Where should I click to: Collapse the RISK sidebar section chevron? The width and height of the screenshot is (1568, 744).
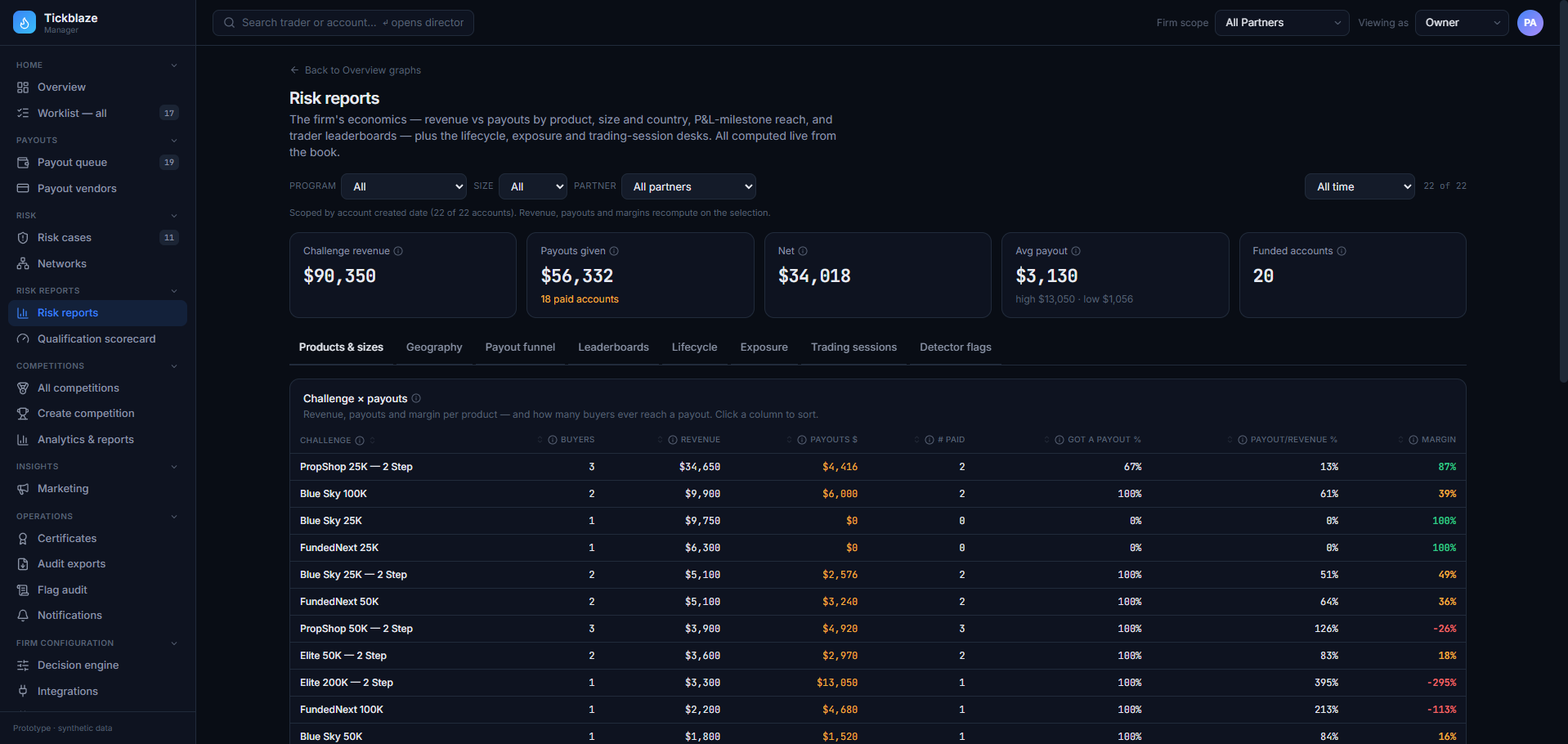pos(174,216)
